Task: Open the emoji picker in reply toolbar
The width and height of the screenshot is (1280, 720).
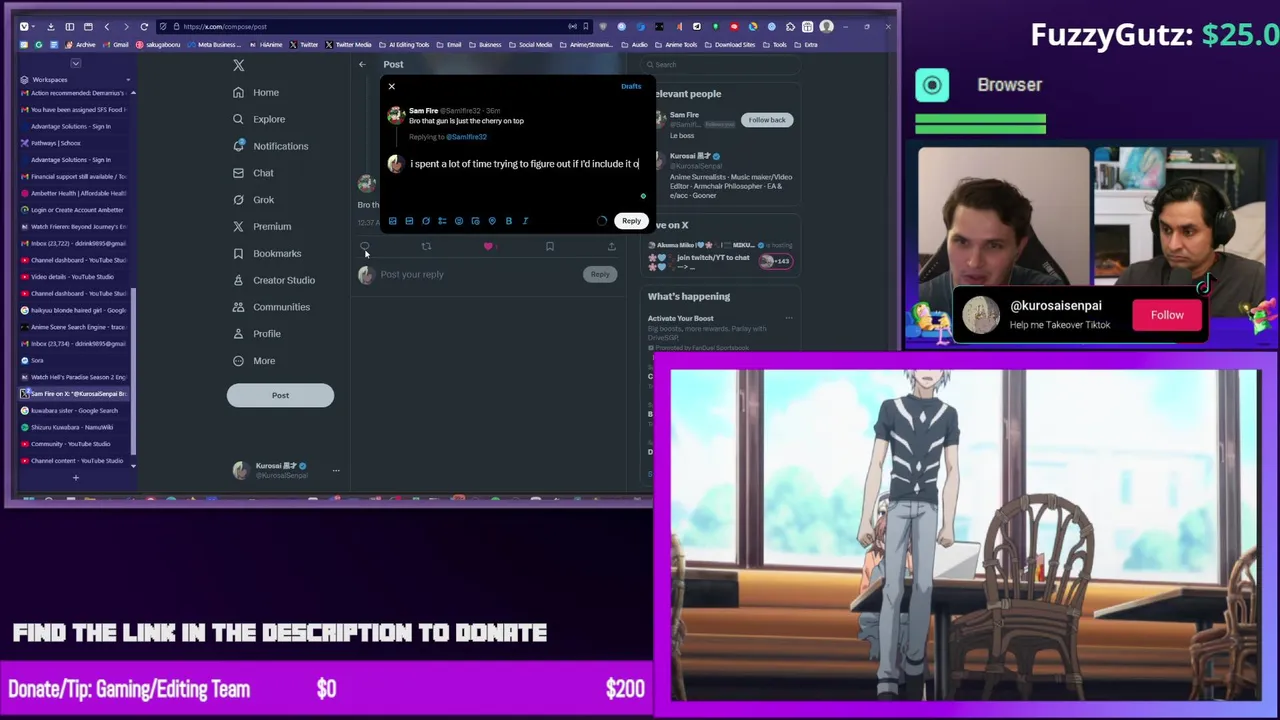Action: (459, 221)
